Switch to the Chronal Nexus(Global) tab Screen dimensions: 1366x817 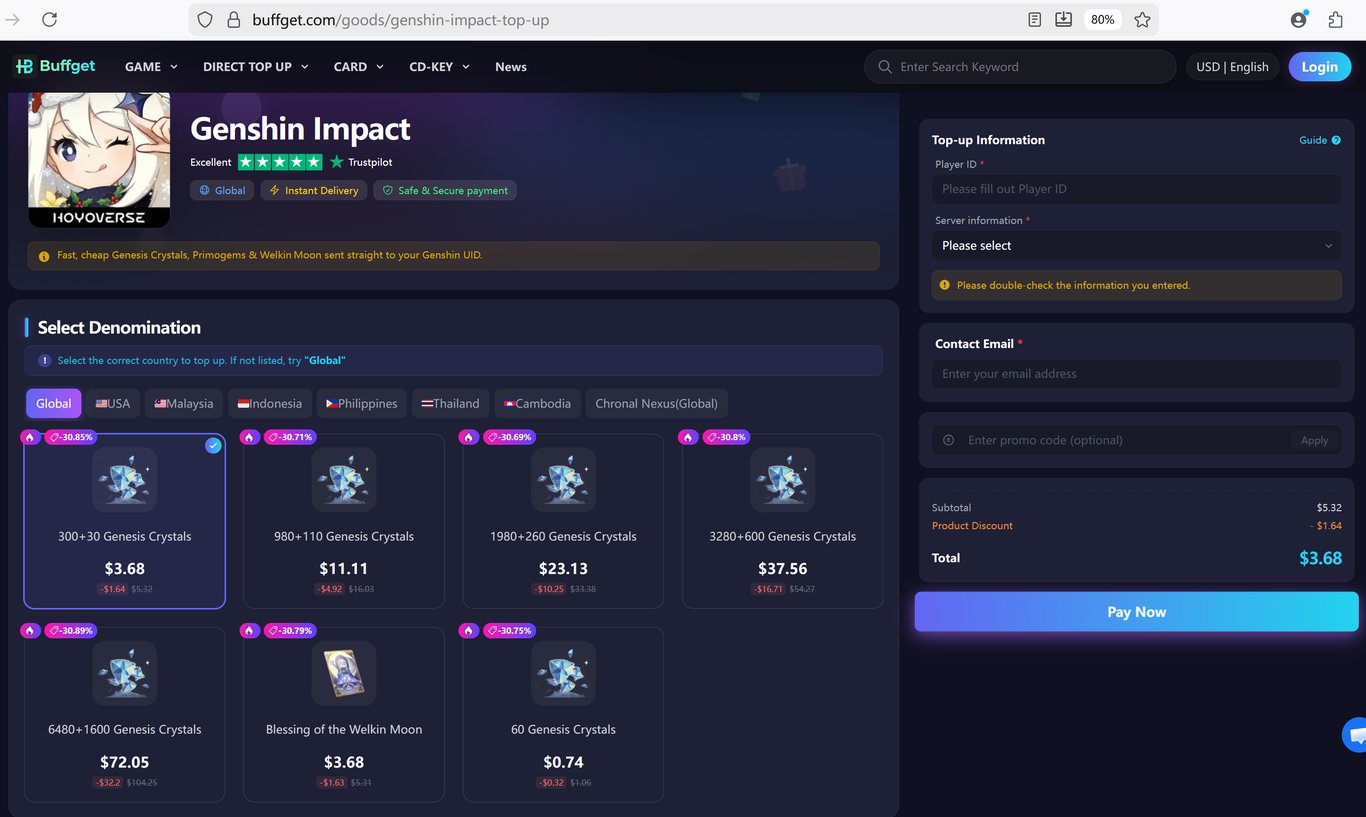point(657,404)
